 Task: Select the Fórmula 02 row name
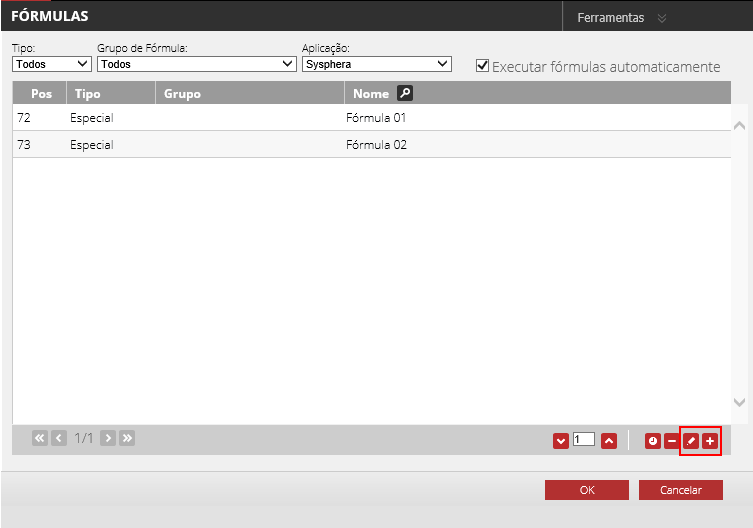(376, 145)
